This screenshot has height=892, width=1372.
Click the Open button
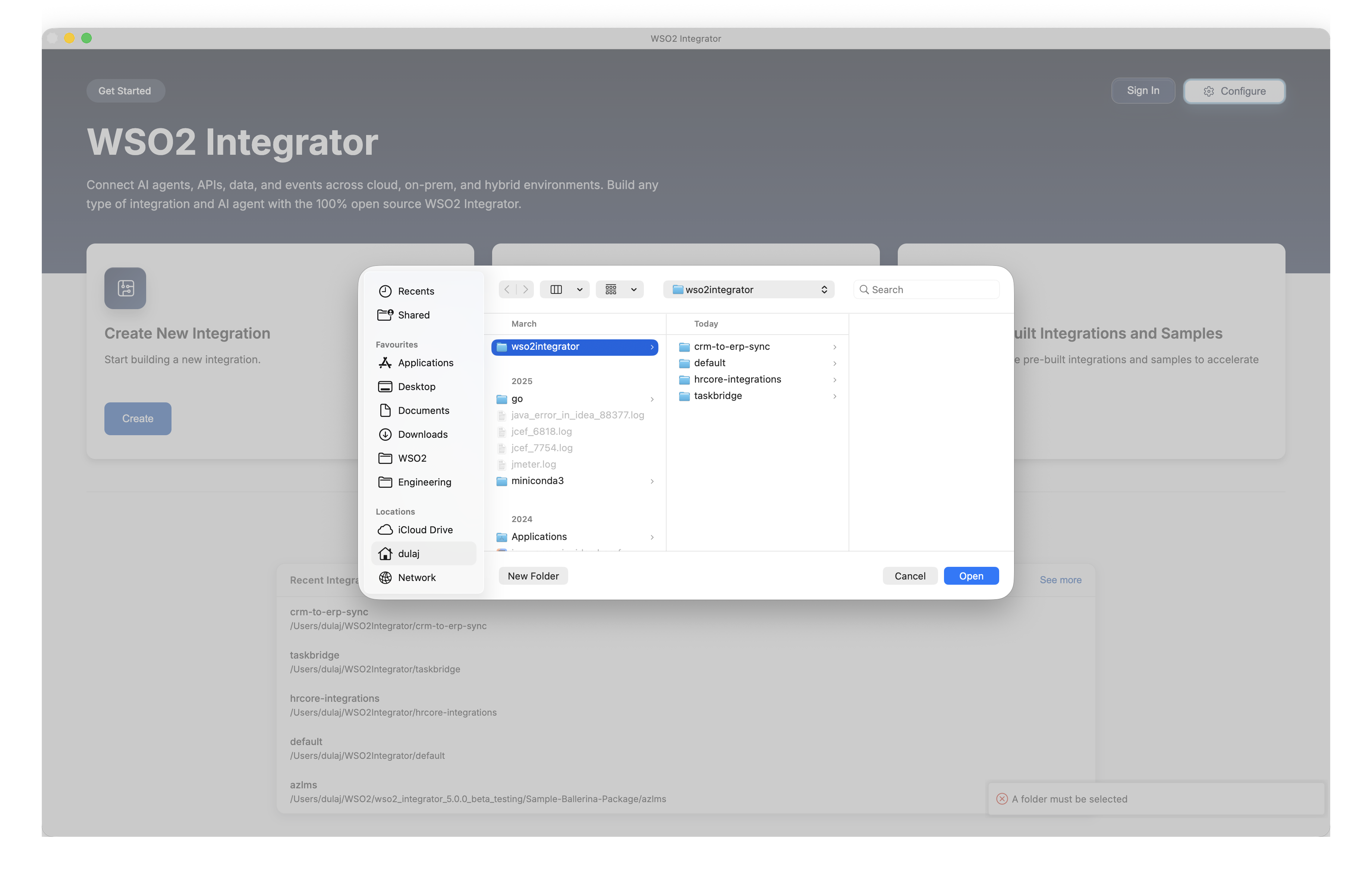pos(971,576)
